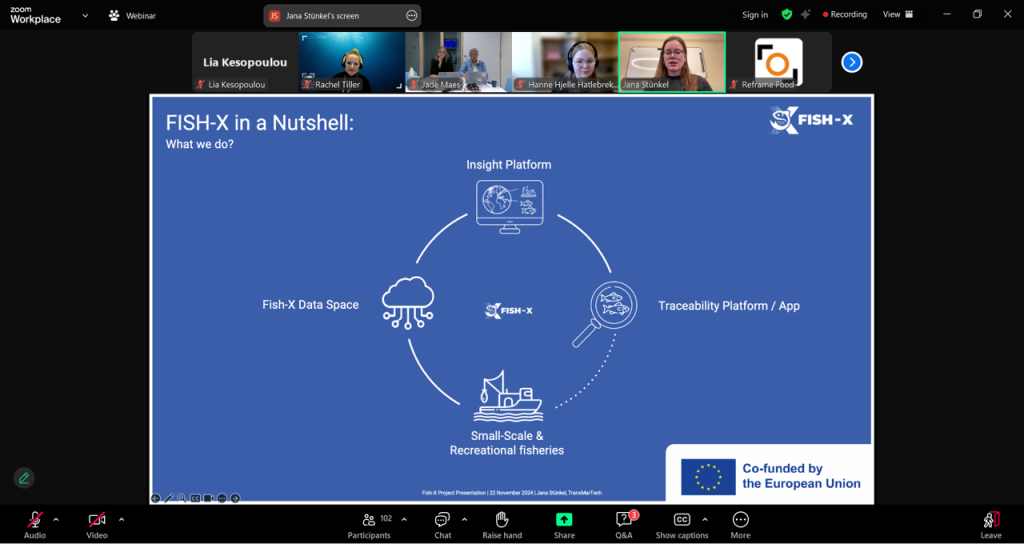1024x544 pixels.
Task: Click the 'Fish-X Data Space' label
Action: click(310, 304)
